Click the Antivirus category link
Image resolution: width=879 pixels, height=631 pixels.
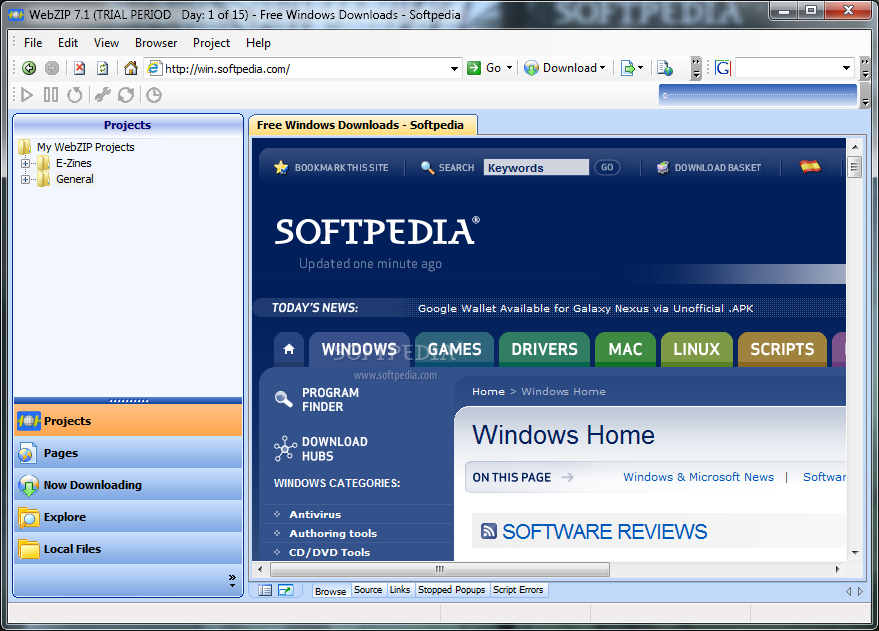tap(315, 514)
